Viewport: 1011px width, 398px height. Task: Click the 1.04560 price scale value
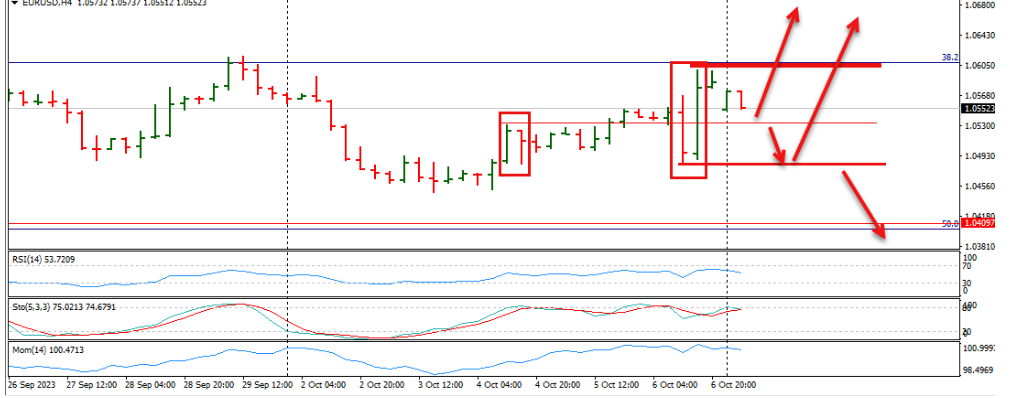[979, 186]
